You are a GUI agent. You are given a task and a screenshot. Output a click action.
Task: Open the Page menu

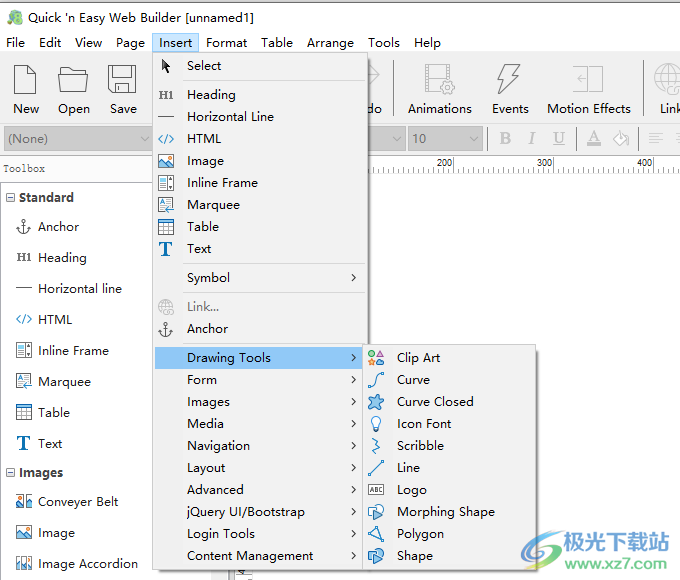[130, 43]
